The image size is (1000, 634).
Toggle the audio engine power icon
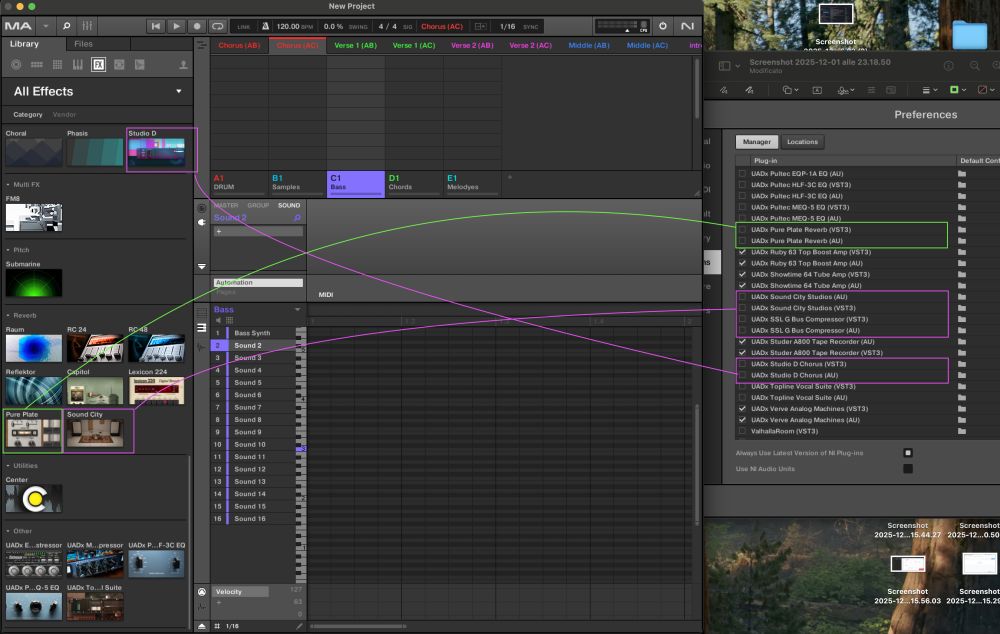[x=663, y=26]
